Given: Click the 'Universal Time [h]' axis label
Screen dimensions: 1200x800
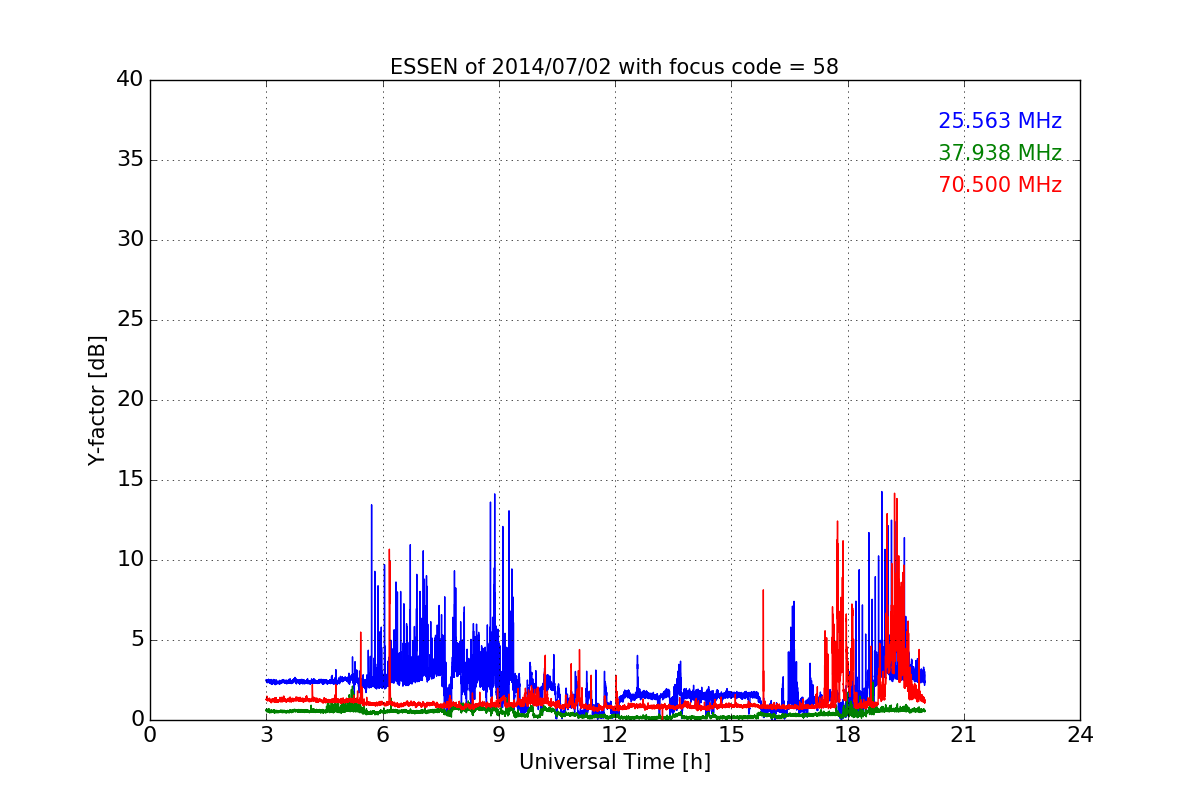Looking at the screenshot, I should 614,762.
